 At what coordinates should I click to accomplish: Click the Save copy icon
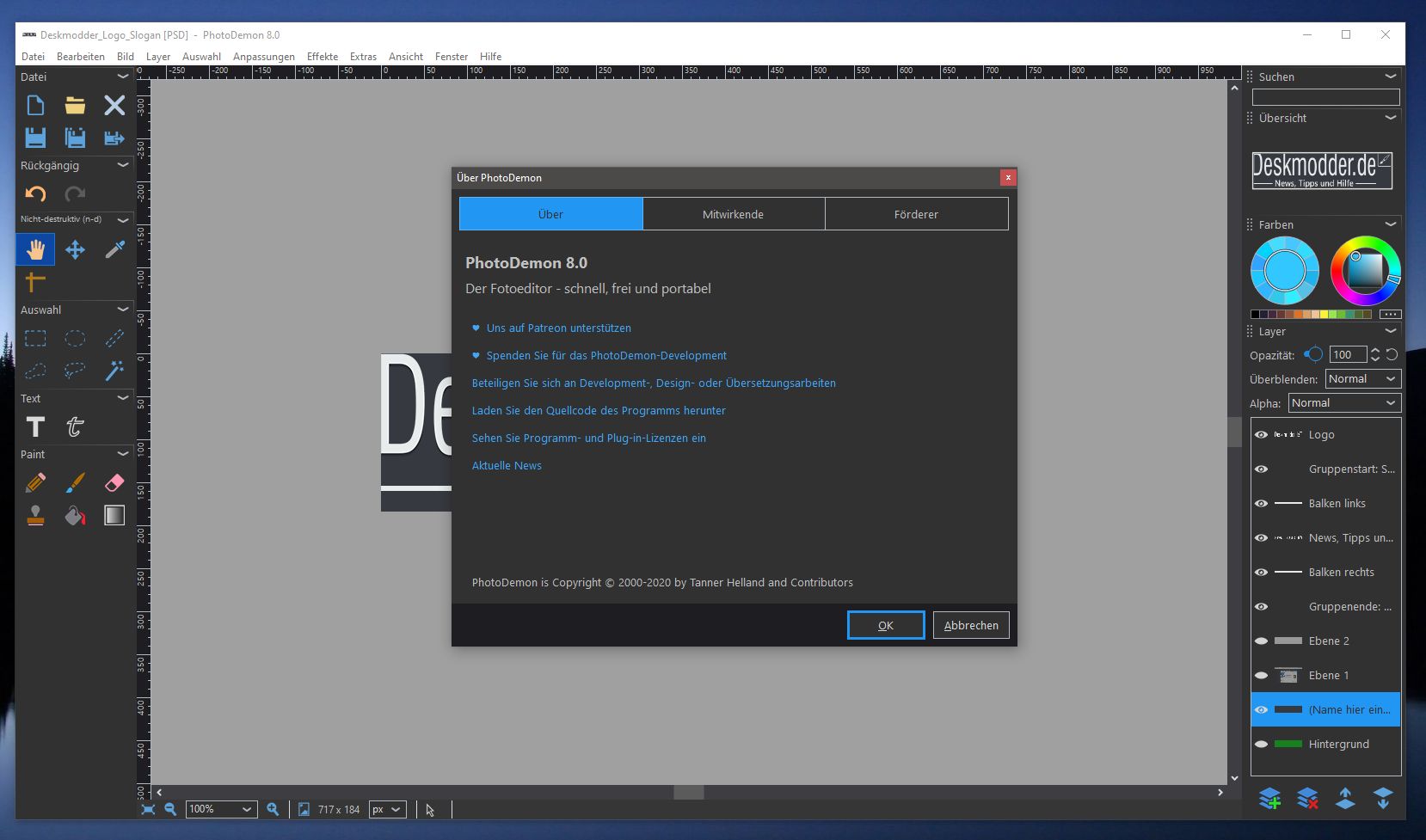[x=75, y=138]
